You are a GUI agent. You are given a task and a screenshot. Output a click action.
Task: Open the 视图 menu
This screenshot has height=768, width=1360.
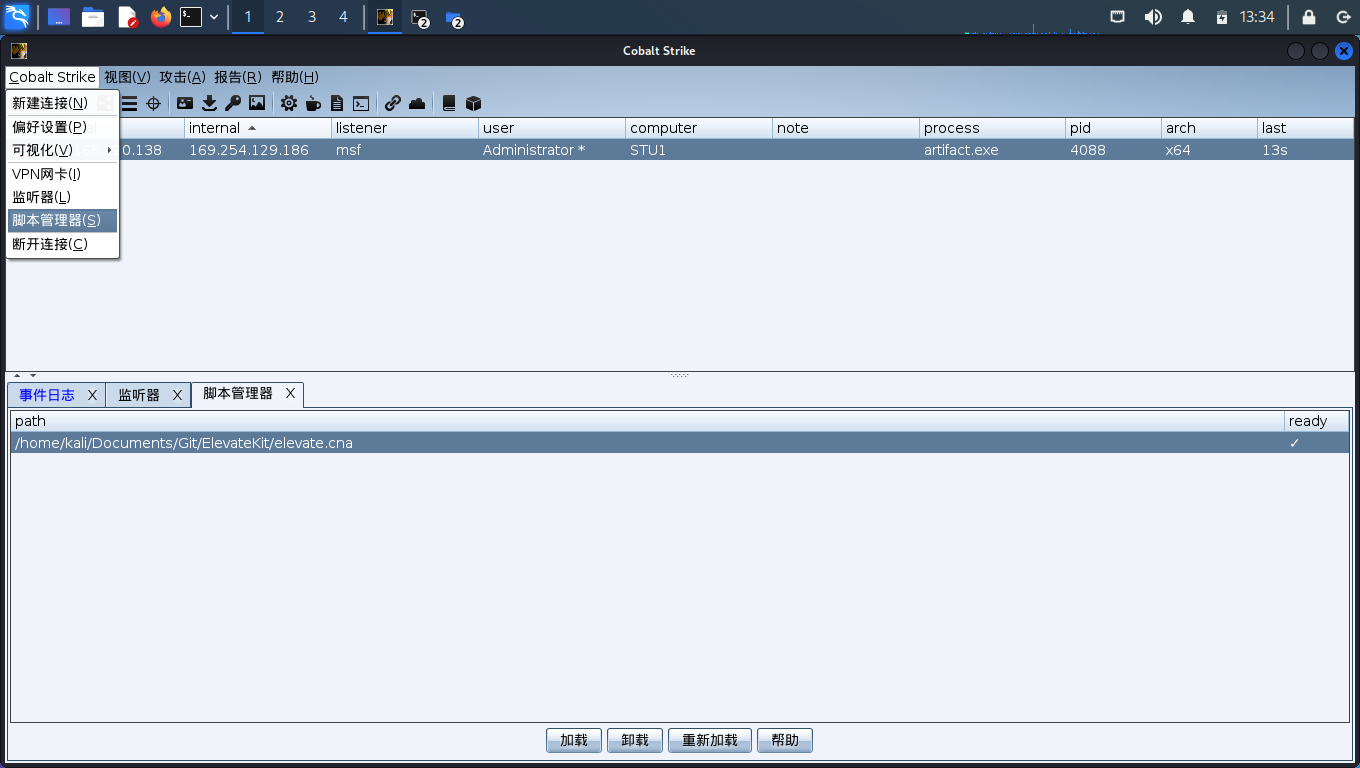[x=127, y=77]
